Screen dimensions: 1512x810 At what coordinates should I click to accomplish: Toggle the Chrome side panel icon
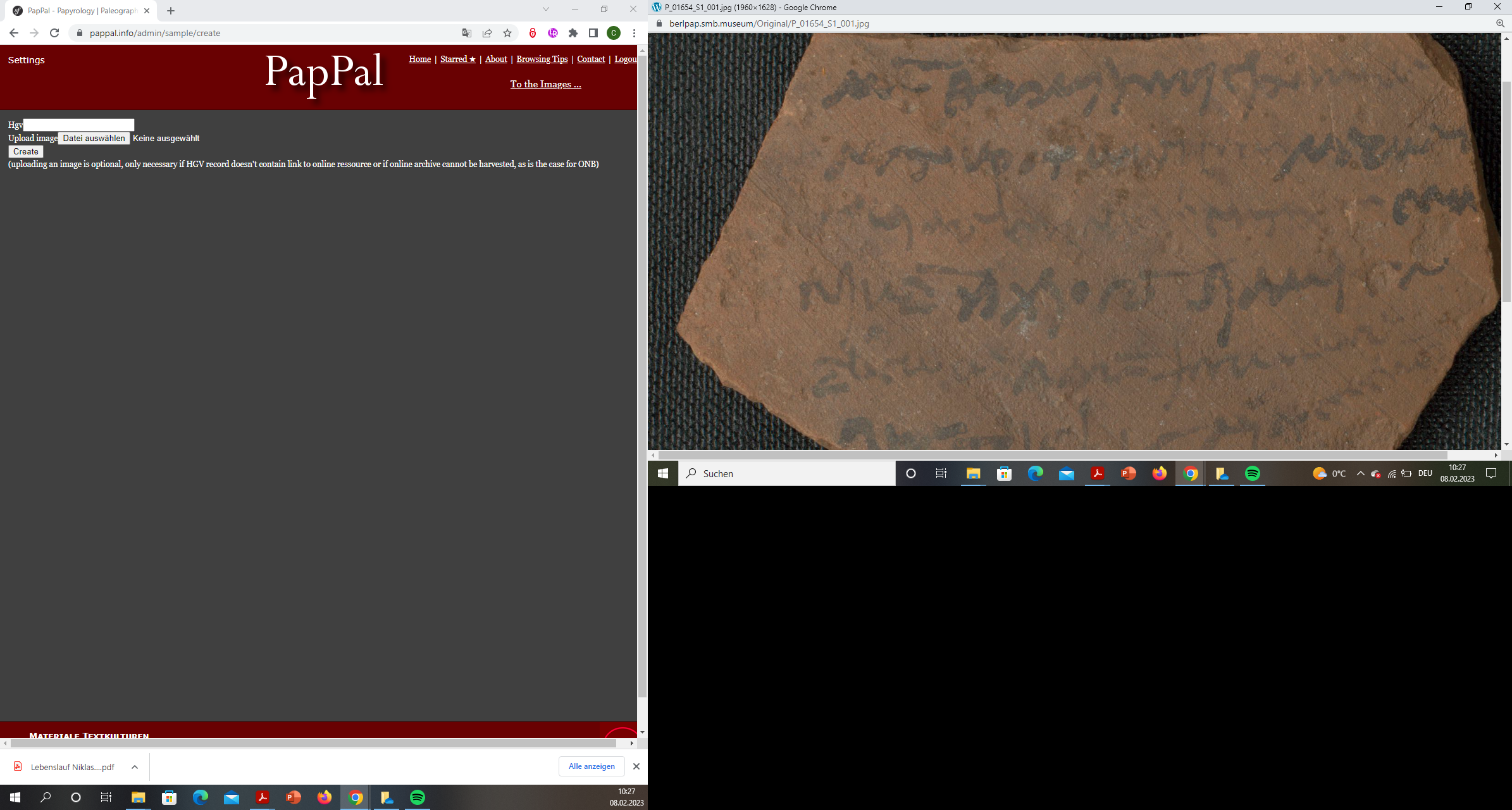(x=593, y=33)
